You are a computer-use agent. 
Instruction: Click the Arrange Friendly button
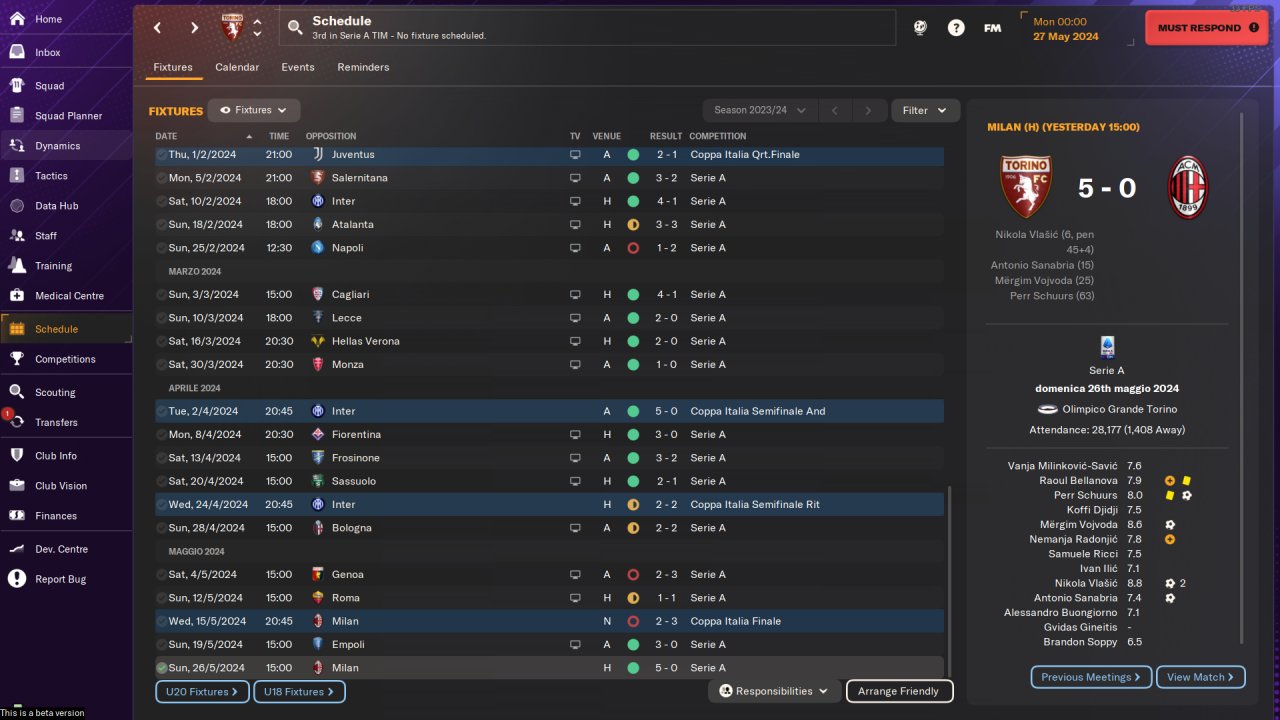899,691
